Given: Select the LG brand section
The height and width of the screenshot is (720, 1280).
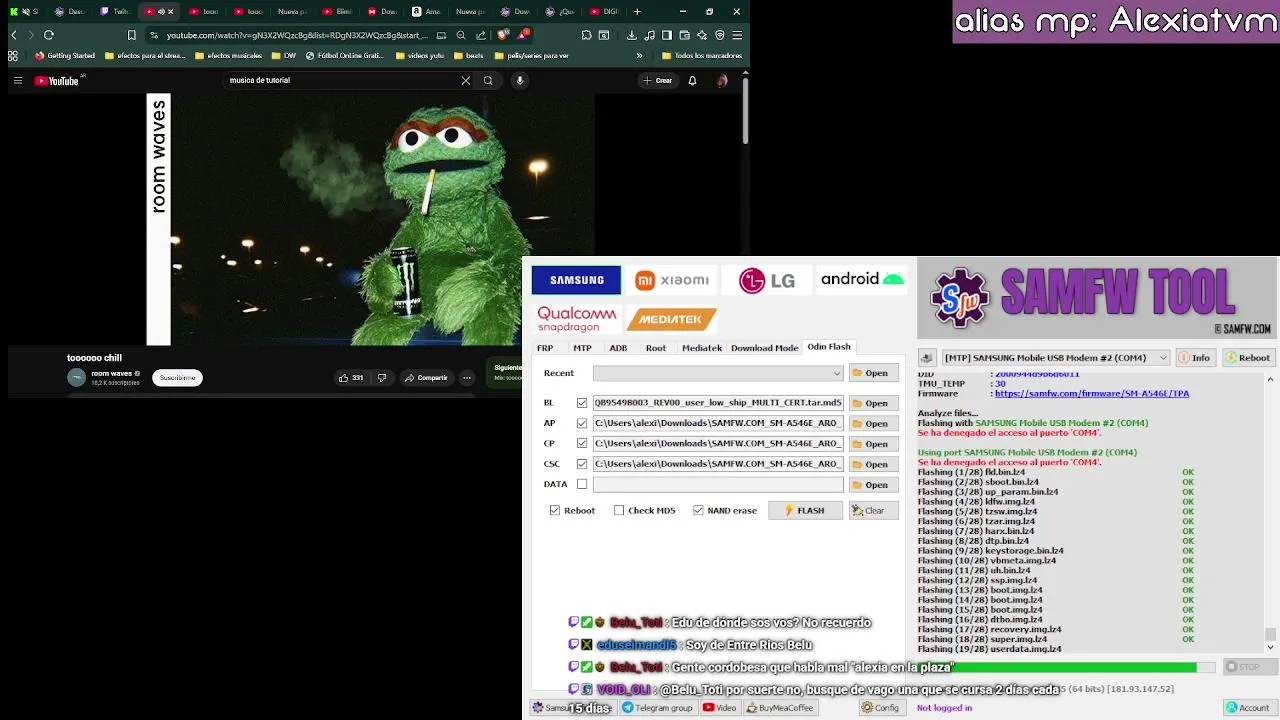Looking at the screenshot, I should (x=767, y=280).
